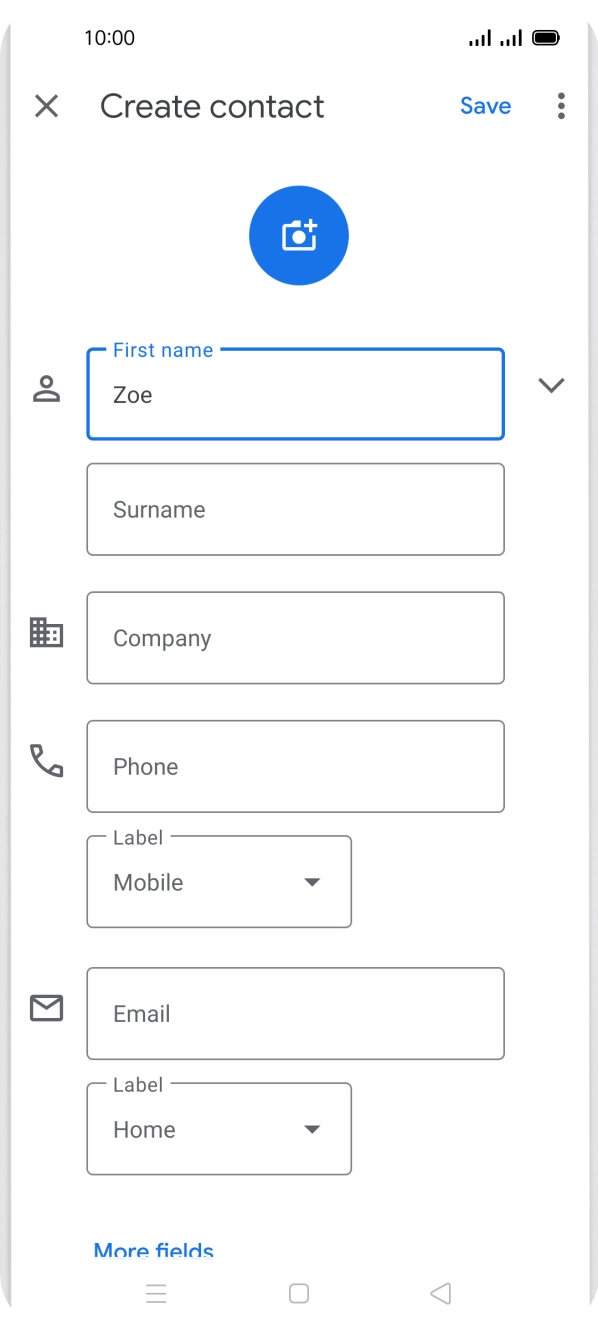The width and height of the screenshot is (598, 1330).
Task: Open More fields
Action: (153, 1250)
